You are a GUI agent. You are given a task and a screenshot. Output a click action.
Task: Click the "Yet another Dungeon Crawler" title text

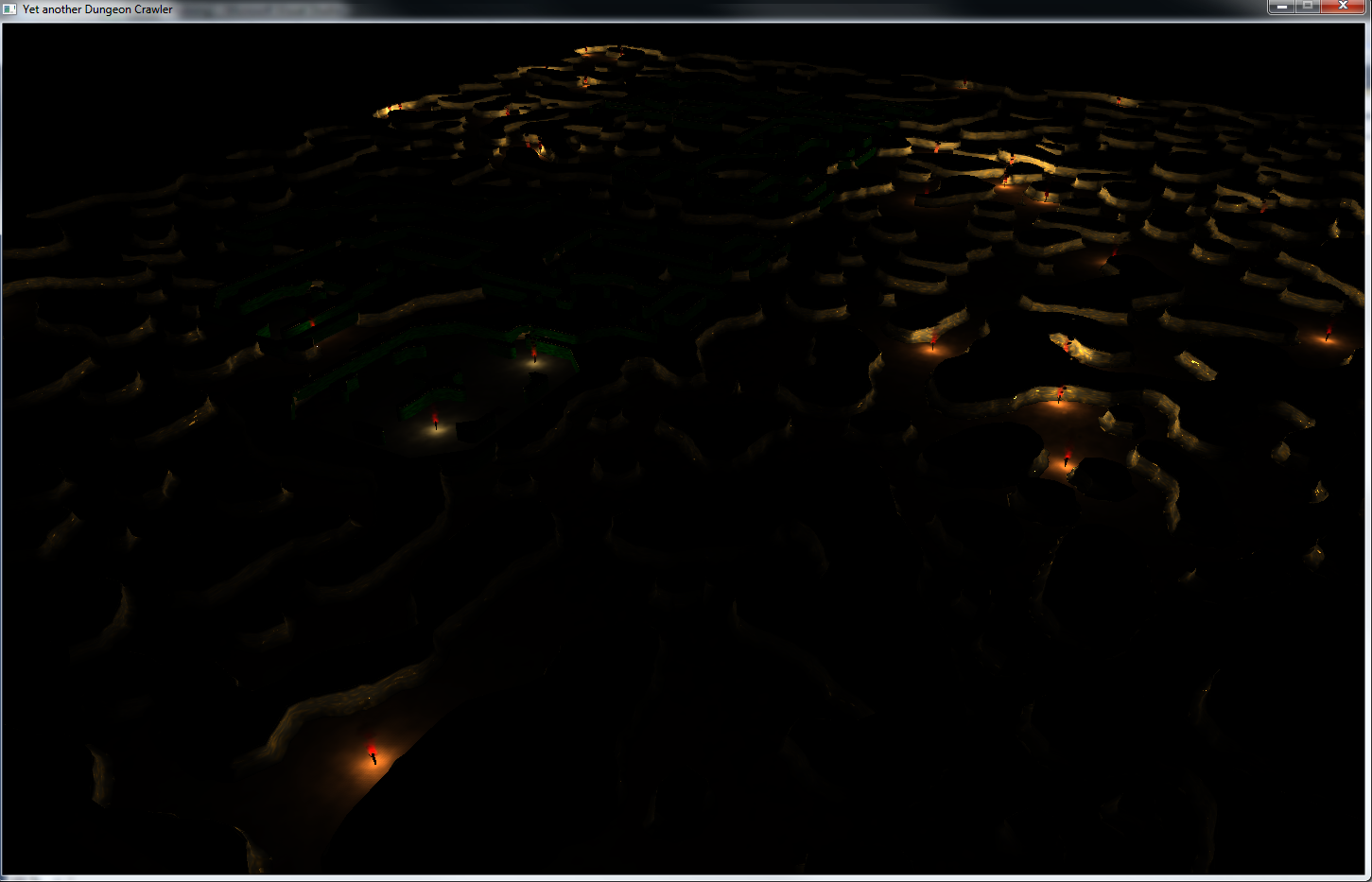pyautogui.click(x=97, y=9)
